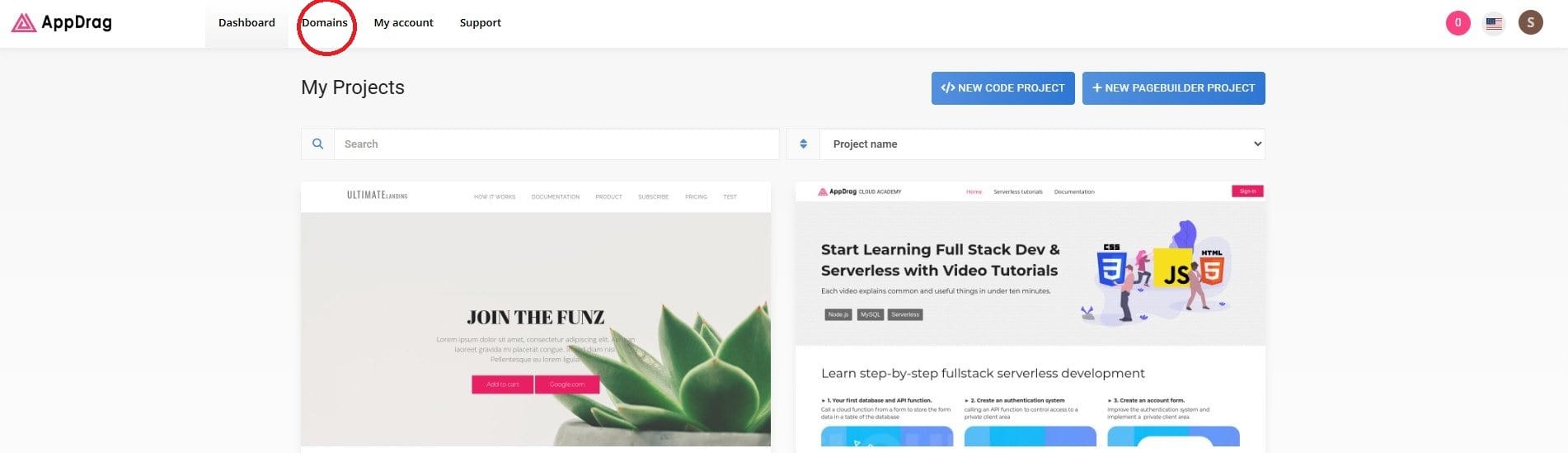Screen dimensions: 1568x453
Task: Click the HTML5 shield icon in the Cloud Academy preview
Action: [1211, 268]
